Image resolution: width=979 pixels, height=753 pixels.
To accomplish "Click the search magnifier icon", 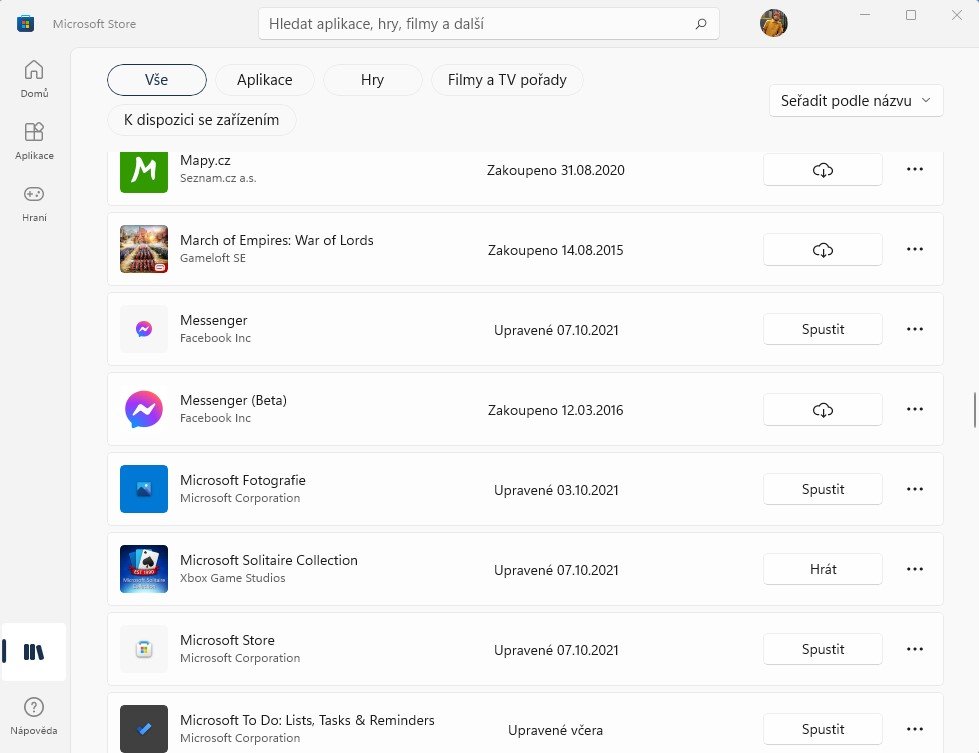I will [701, 24].
